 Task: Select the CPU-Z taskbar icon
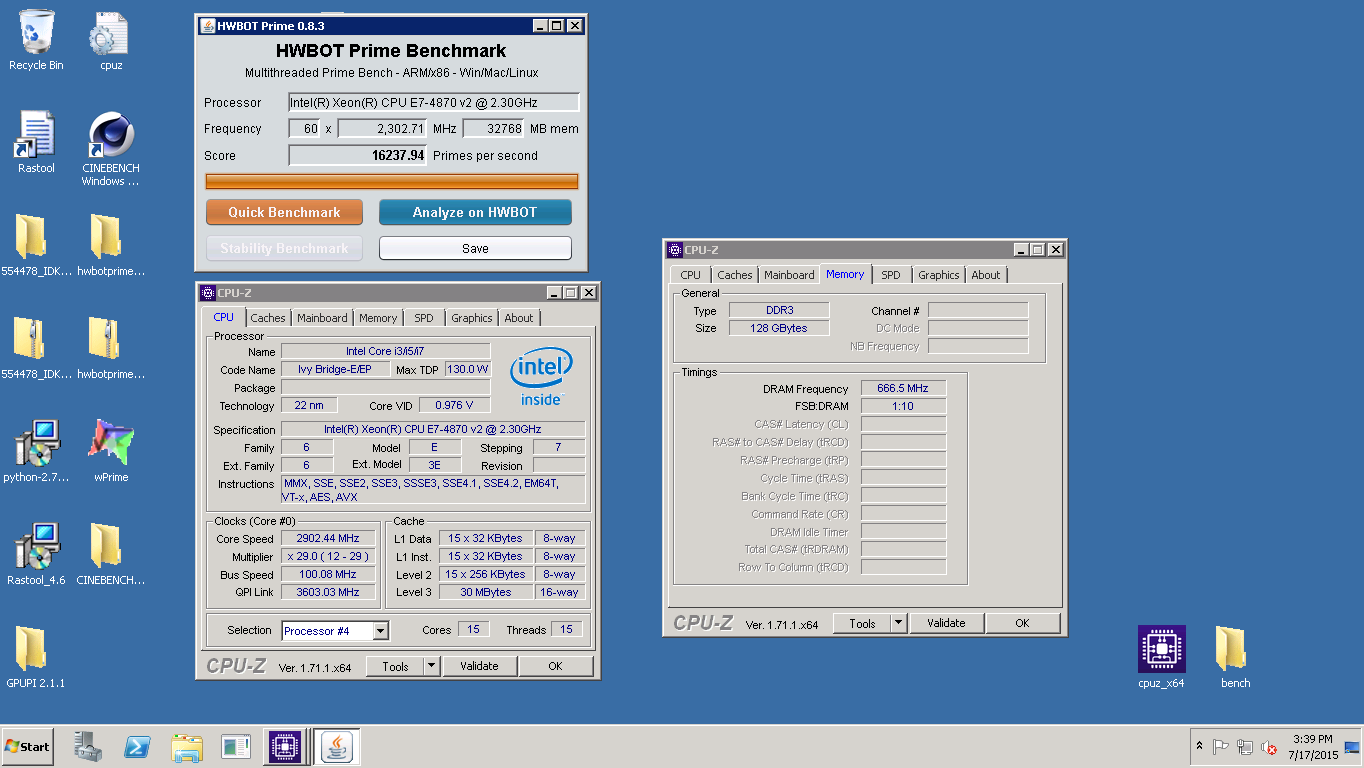point(284,747)
